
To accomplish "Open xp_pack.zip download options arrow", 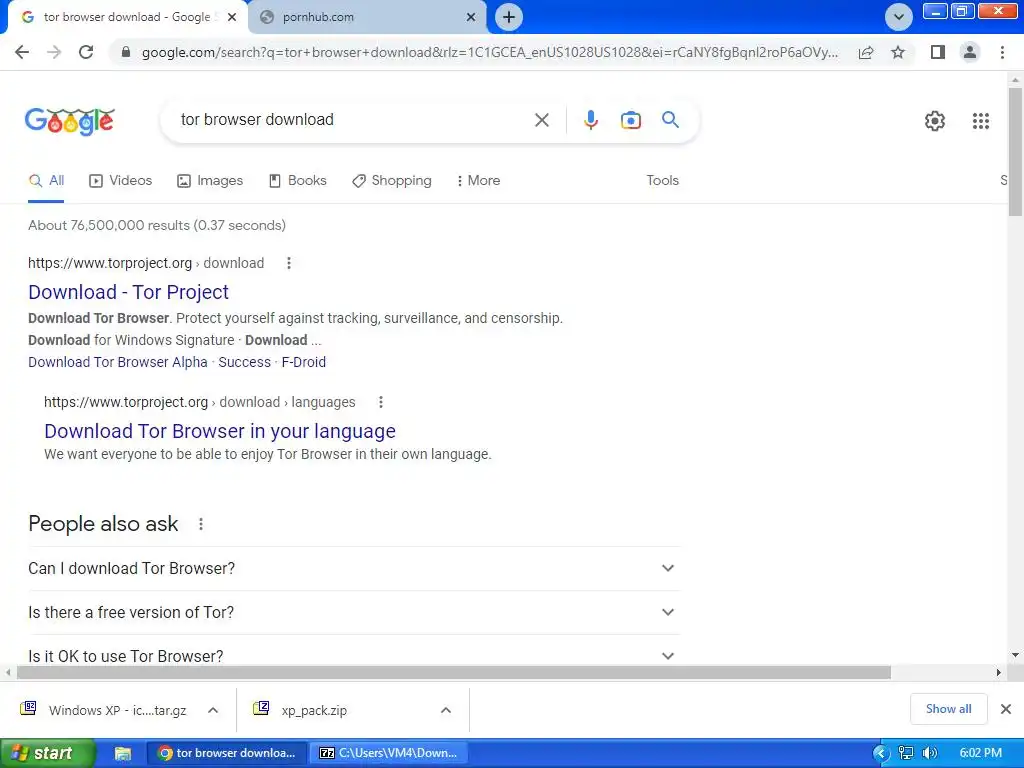I will (x=446, y=711).
